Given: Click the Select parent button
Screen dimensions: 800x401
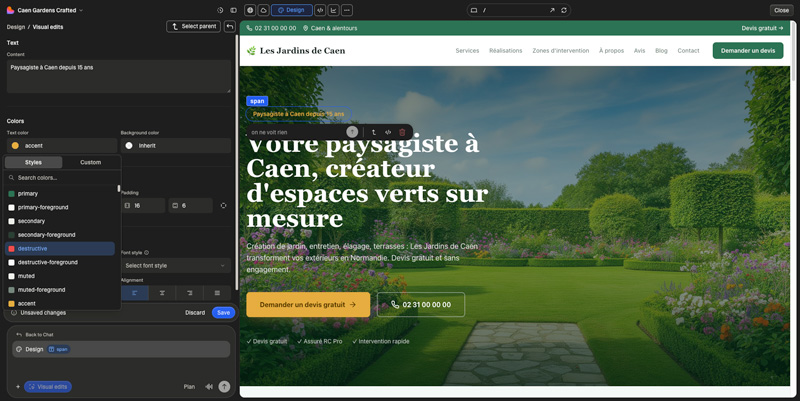Looking at the screenshot, I should [193, 27].
